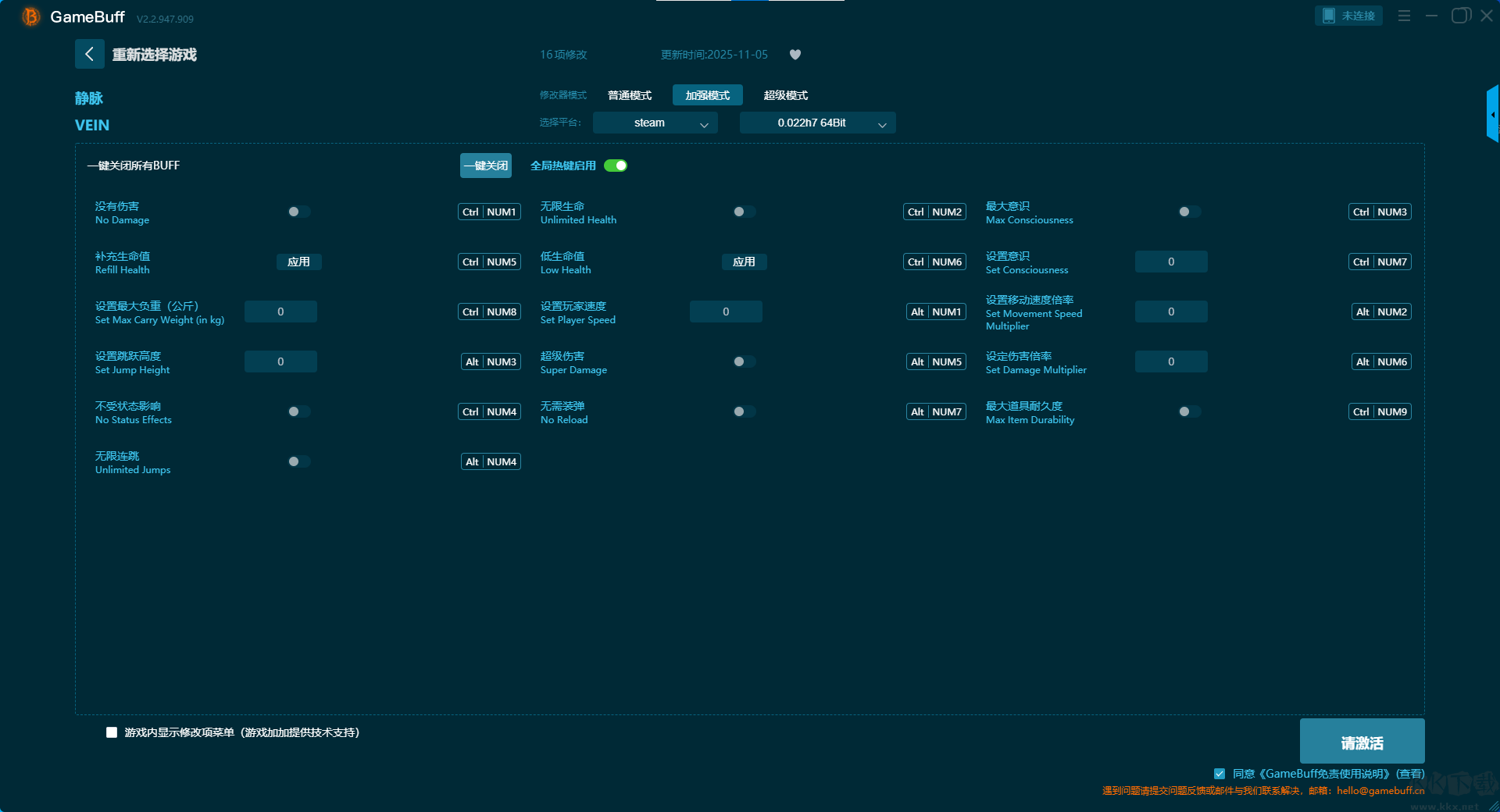Click the back arrow icon
Image resolution: width=1500 pixels, height=812 pixels.
pyautogui.click(x=89, y=54)
